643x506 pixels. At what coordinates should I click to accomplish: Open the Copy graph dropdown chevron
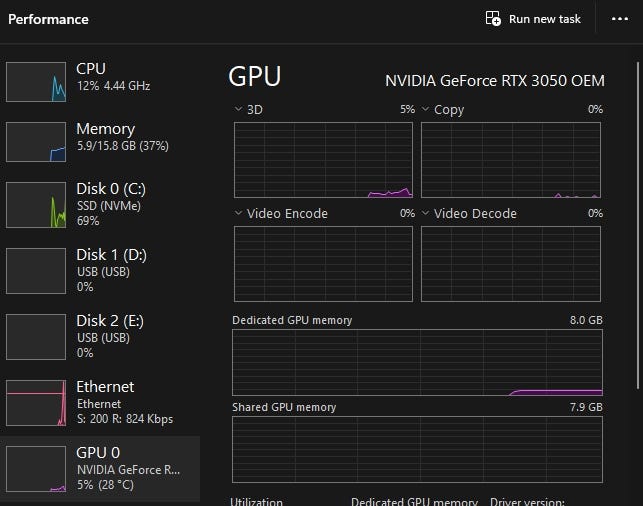(x=425, y=109)
